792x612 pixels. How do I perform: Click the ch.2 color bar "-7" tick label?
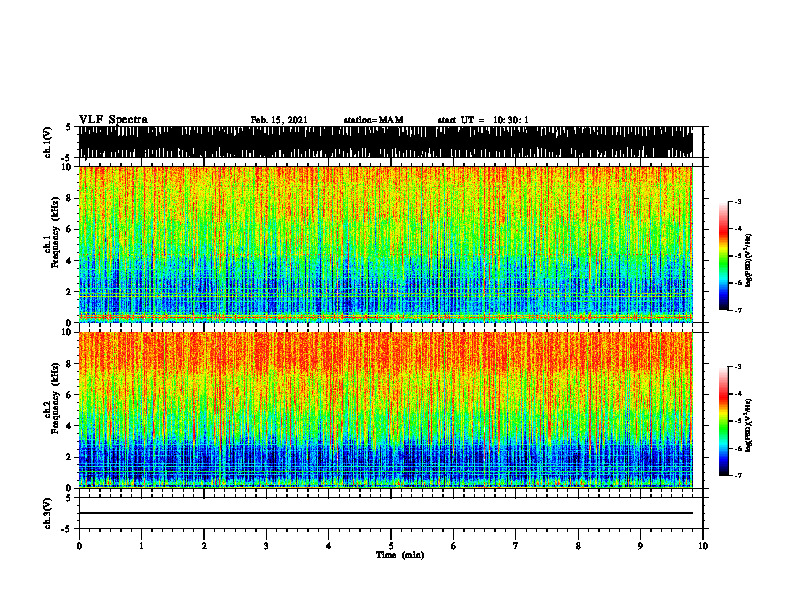(x=737, y=475)
